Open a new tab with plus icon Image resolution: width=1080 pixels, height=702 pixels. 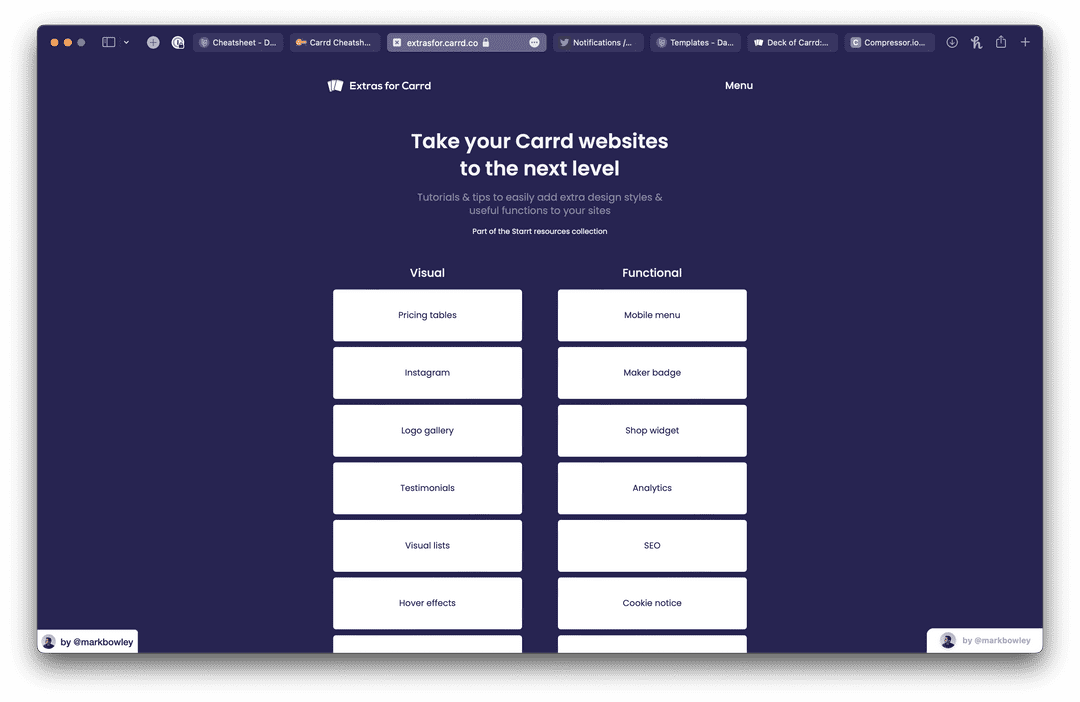click(x=1025, y=43)
